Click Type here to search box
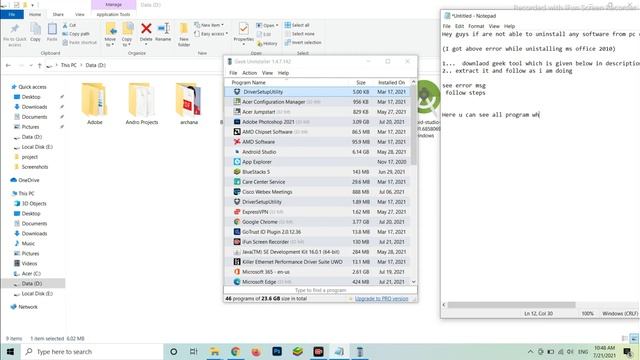 coord(92,351)
